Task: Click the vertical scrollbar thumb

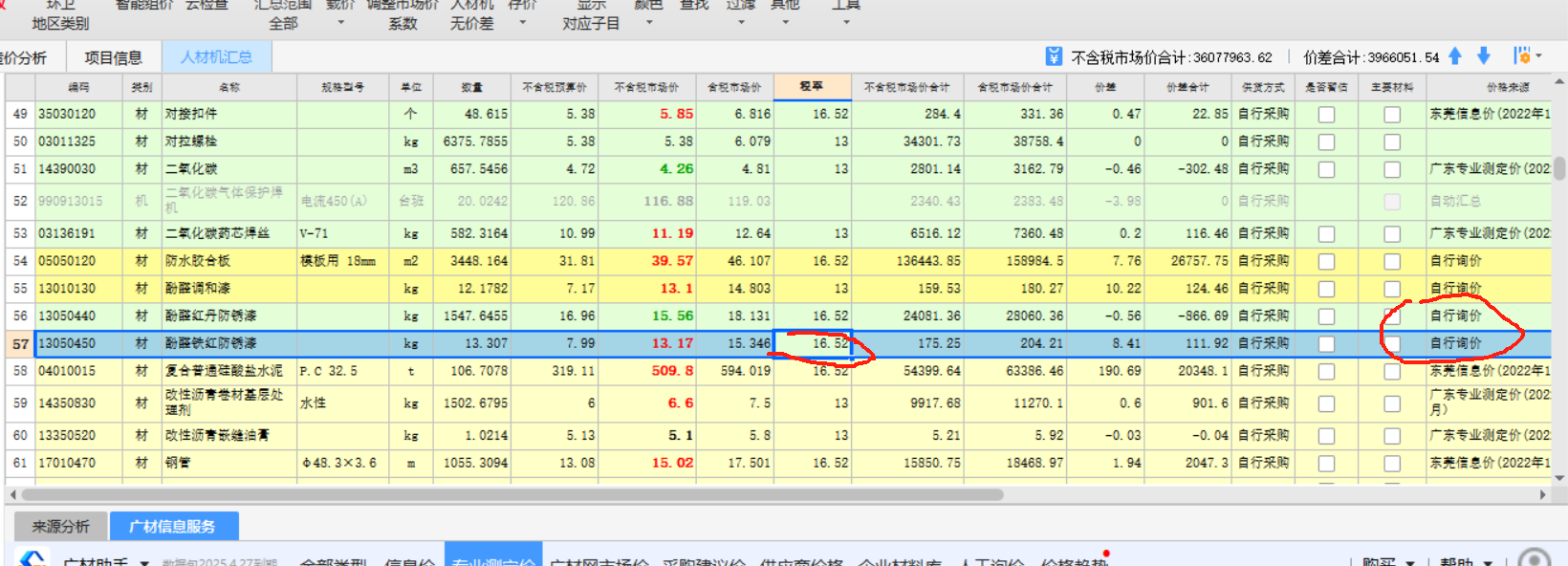Action: pos(1559,168)
